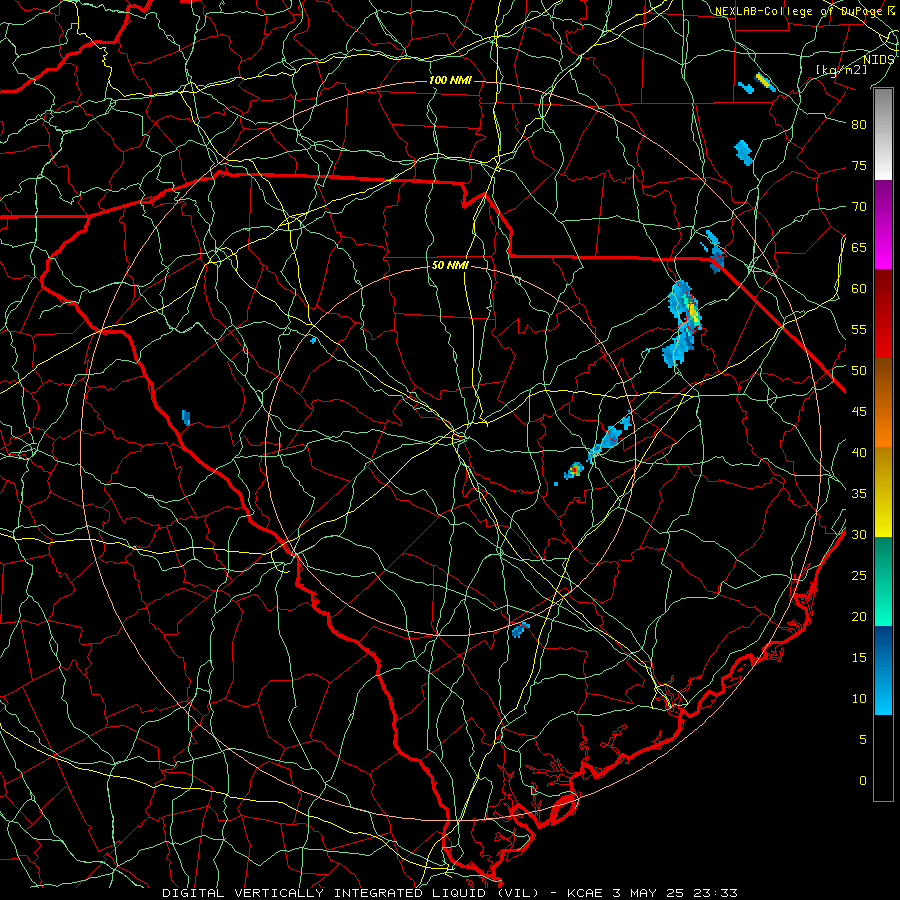Select the black bottom segment of the color bar
This screenshot has width=900, height=900.
point(883,758)
